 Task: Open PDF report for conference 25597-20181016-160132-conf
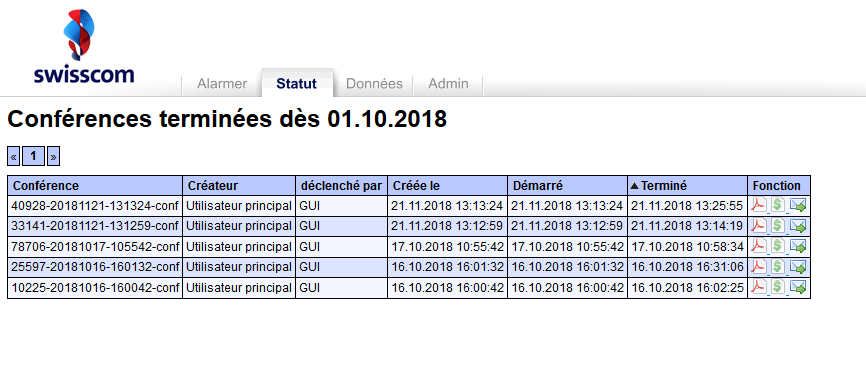point(759,267)
